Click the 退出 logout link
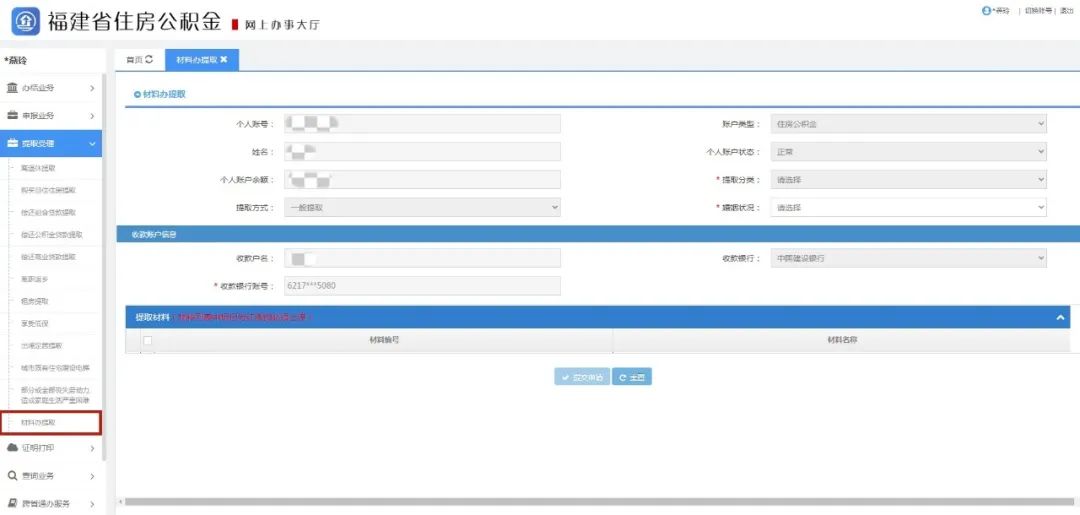Image resolution: width=1080 pixels, height=515 pixels. (1067, 10)
